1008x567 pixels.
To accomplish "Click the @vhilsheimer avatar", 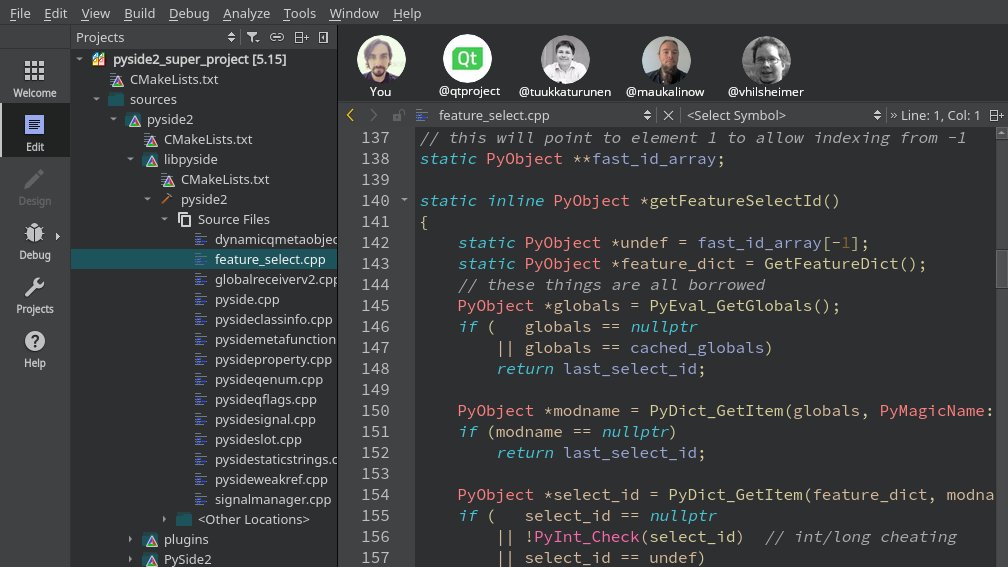I will (x=766, y=60).
